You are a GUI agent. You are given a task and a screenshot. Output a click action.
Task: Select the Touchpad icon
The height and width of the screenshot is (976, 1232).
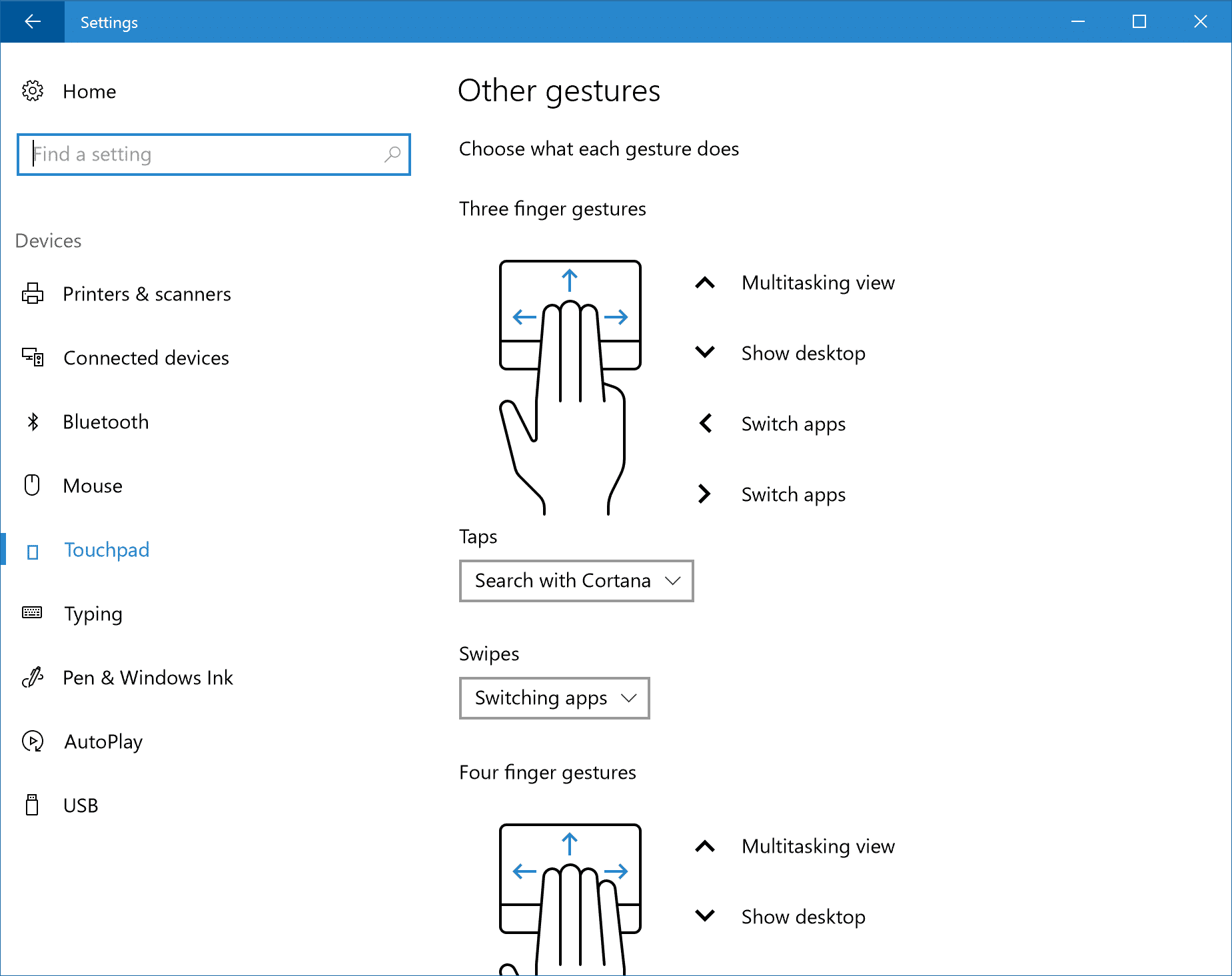click(x=33, y=550)
